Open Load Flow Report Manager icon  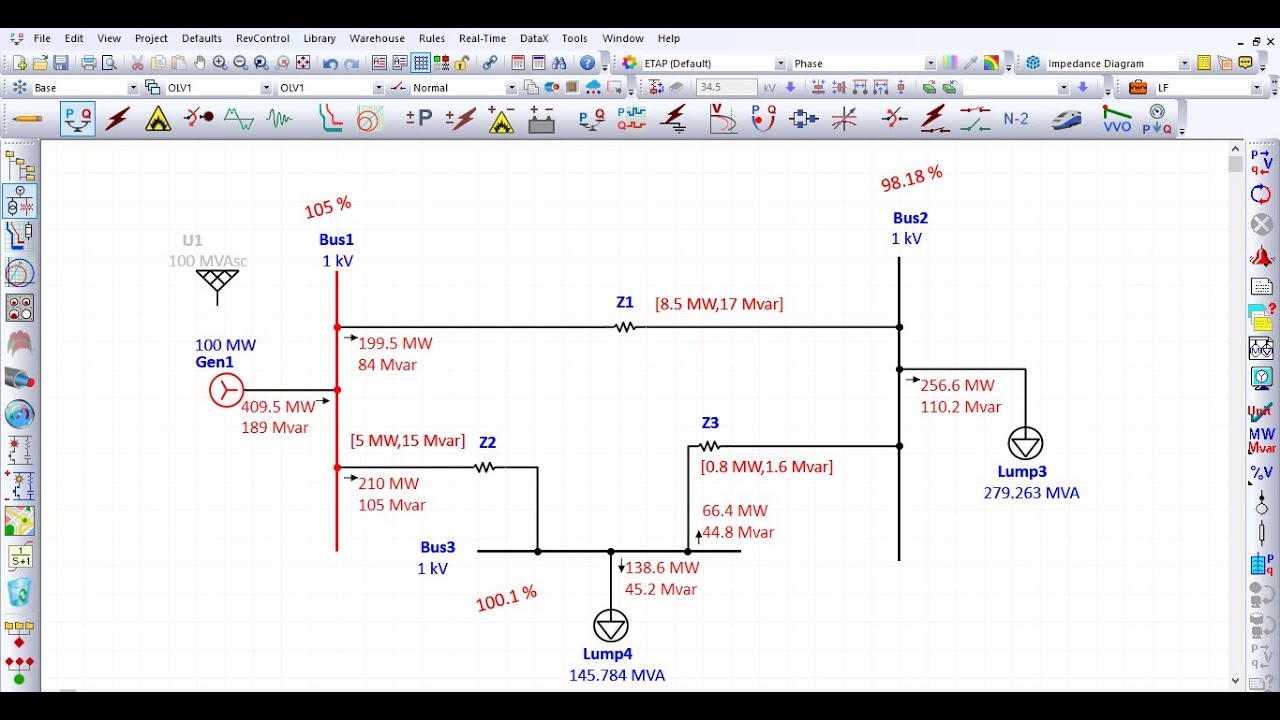[1261, 287]
